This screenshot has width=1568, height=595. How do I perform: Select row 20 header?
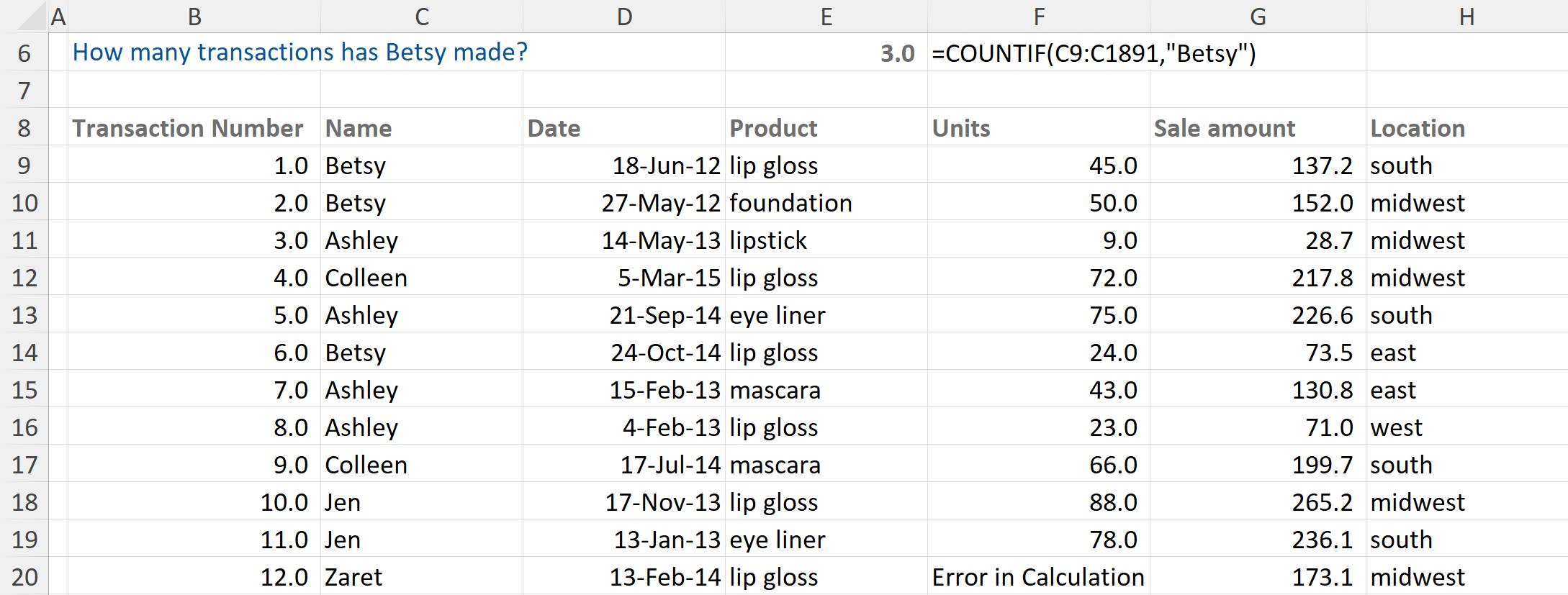(x=24, y=577)
